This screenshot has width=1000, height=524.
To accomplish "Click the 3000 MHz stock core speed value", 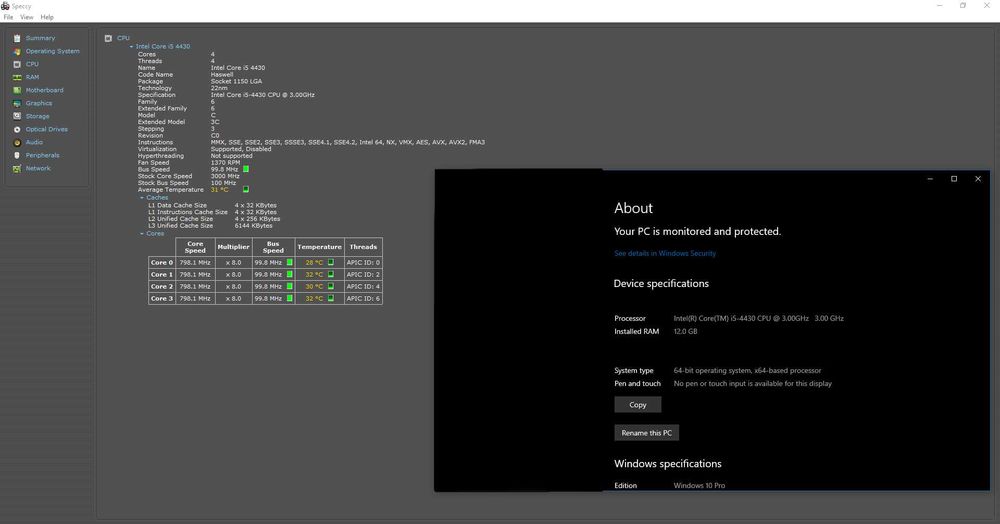I will click(x=224, y=176).
